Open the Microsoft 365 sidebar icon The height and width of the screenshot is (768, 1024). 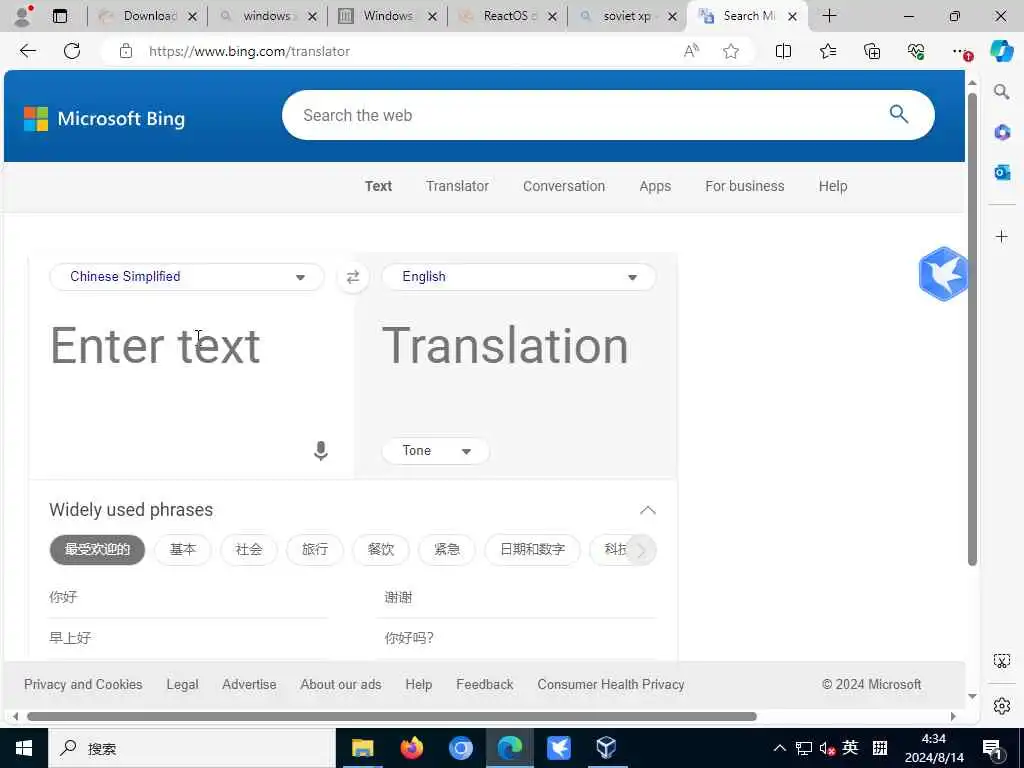[1002, 133]
